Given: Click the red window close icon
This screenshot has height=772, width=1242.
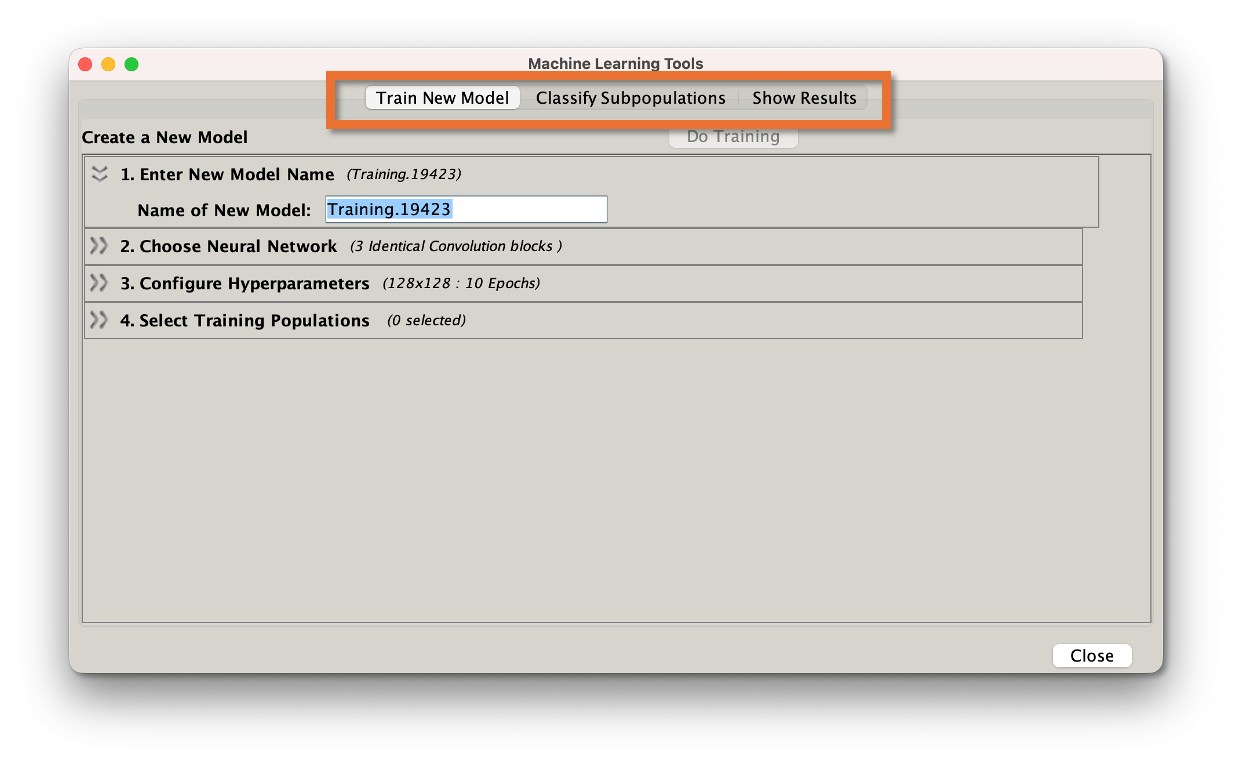Looking at the screenshot, I should (85, 64).
